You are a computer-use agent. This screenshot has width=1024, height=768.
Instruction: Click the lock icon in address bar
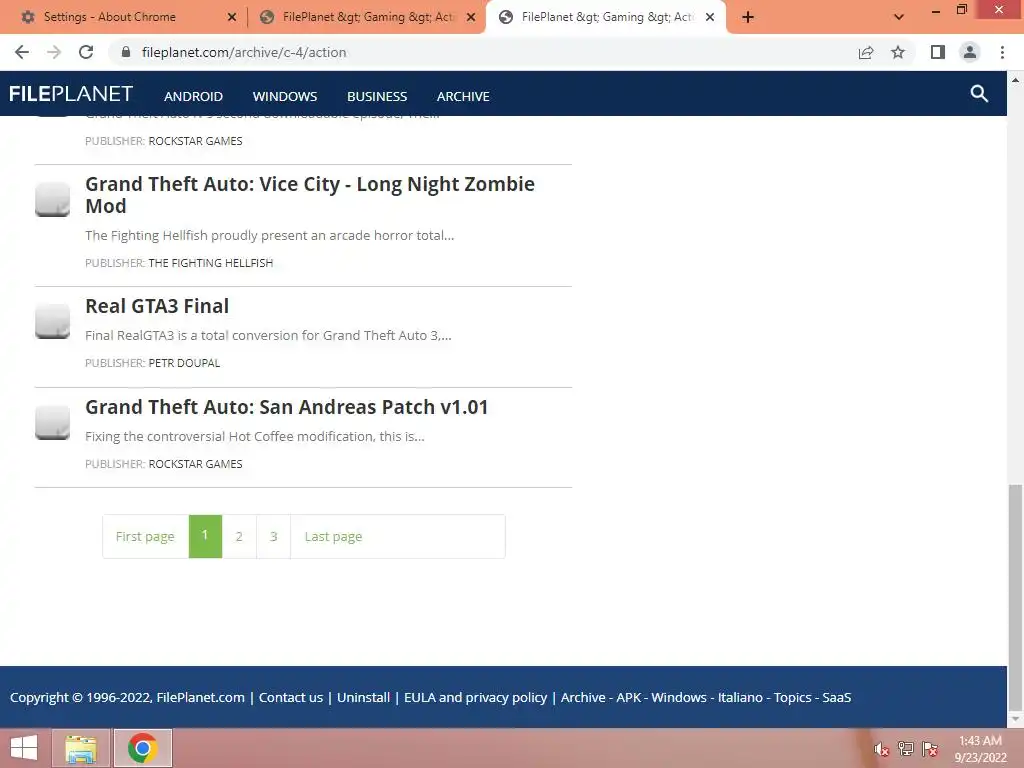pyautogui.click(x=126, y=52)
